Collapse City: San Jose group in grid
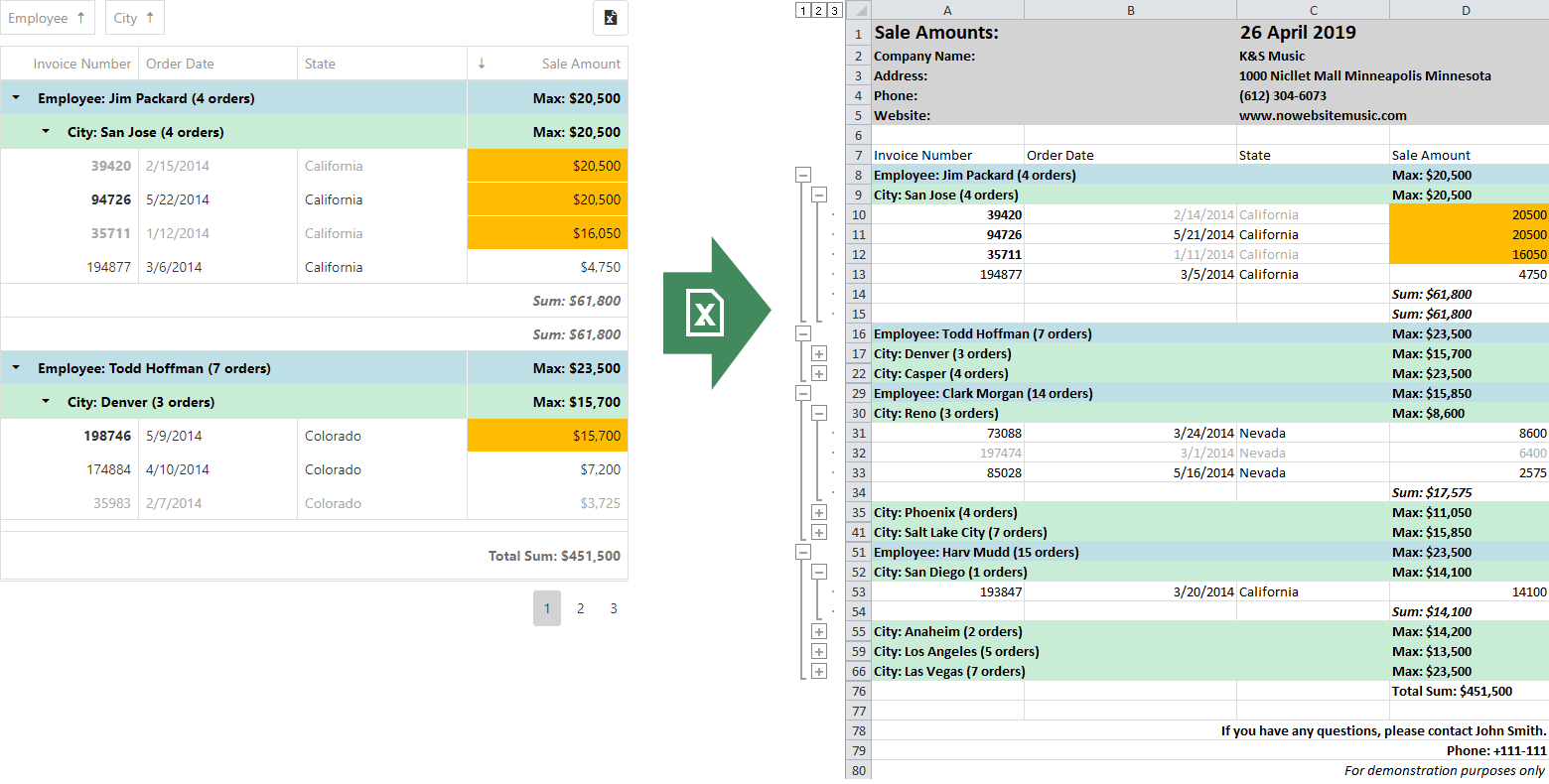The width and height of the screenshot is (1549, 784). pos(46,132)
